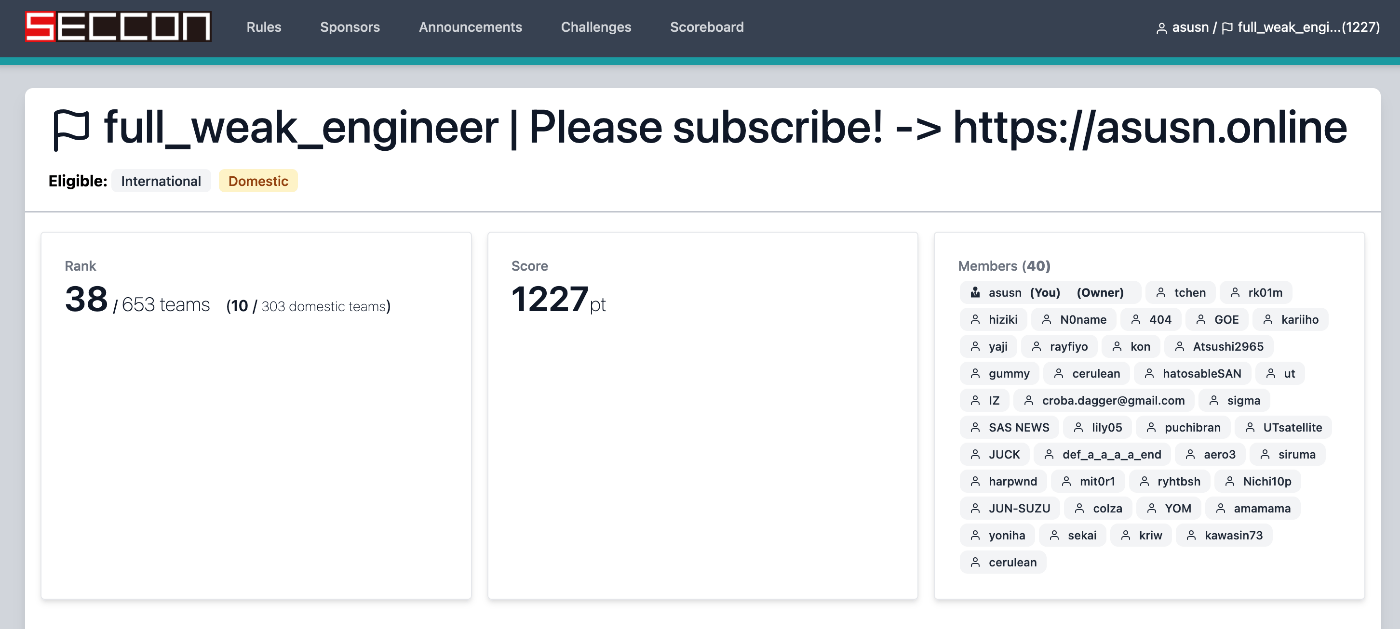Click the 653 teams text
The image size is (1400, 629).
pos(166,305)
